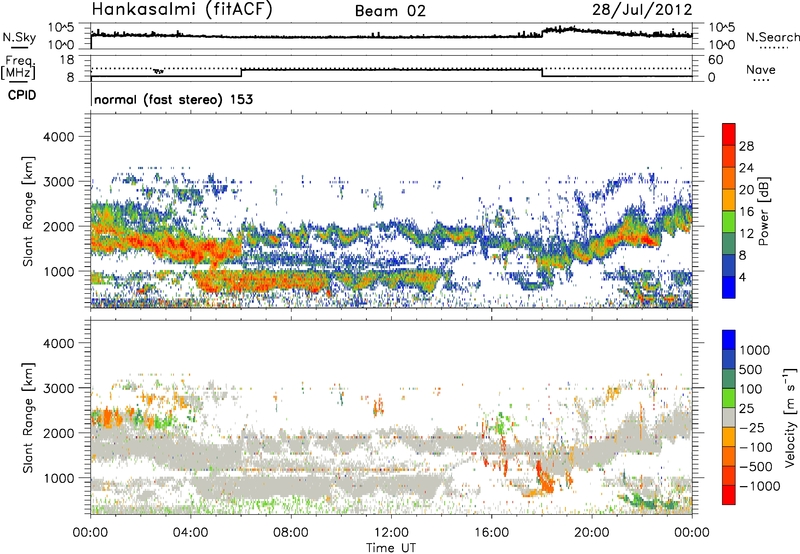Click the Beam 02 label

[390, 11]
